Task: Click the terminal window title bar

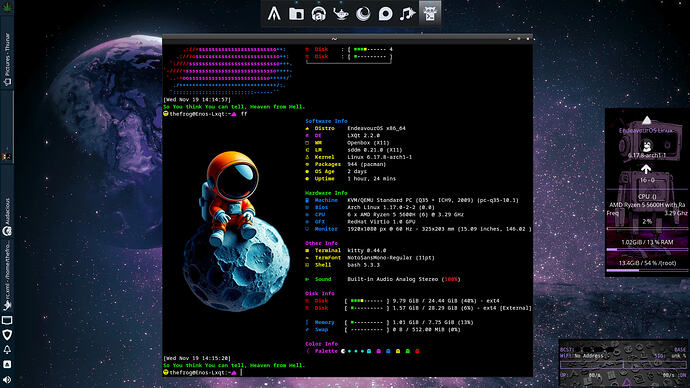Action: (x=347, y=39)
